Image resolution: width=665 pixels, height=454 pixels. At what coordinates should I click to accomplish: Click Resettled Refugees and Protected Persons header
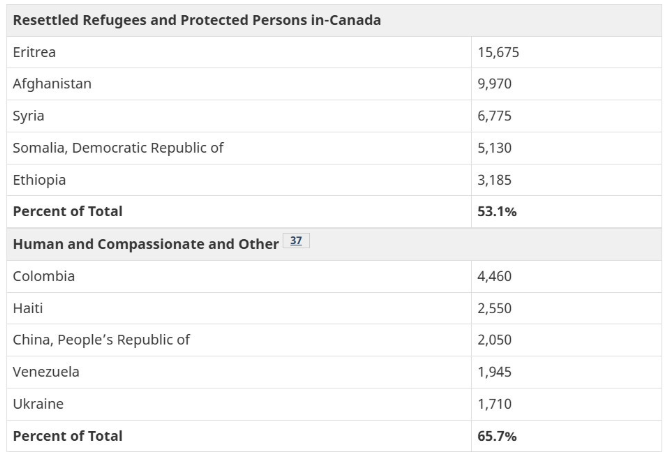(x=197, y=20)
